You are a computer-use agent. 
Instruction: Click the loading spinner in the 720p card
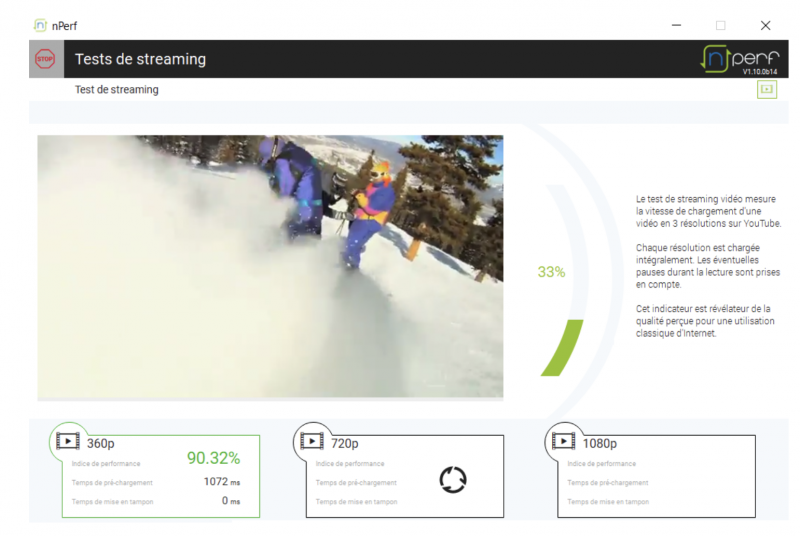coord(453,480)
